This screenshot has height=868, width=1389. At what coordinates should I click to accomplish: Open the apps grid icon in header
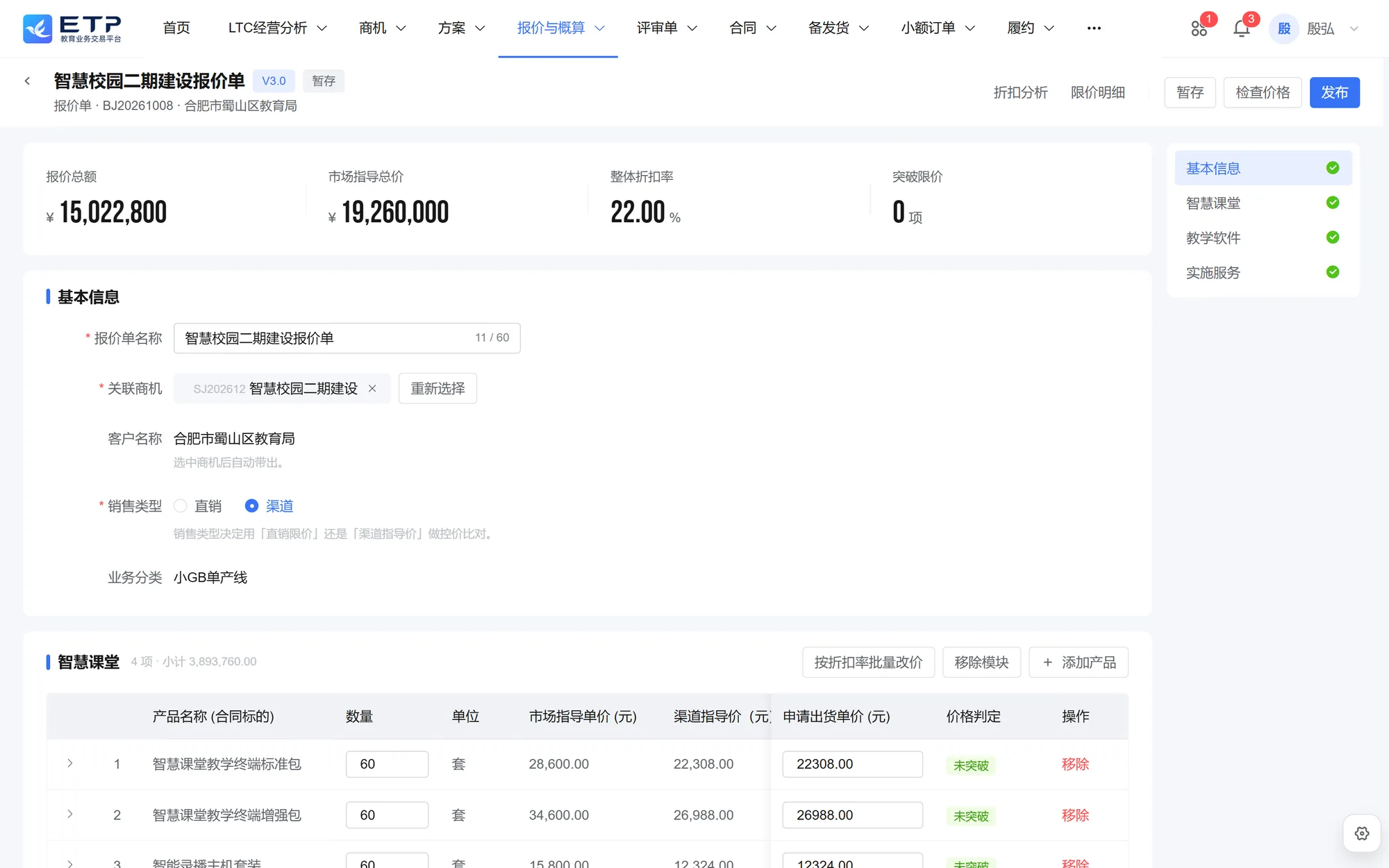[1199, 28]
